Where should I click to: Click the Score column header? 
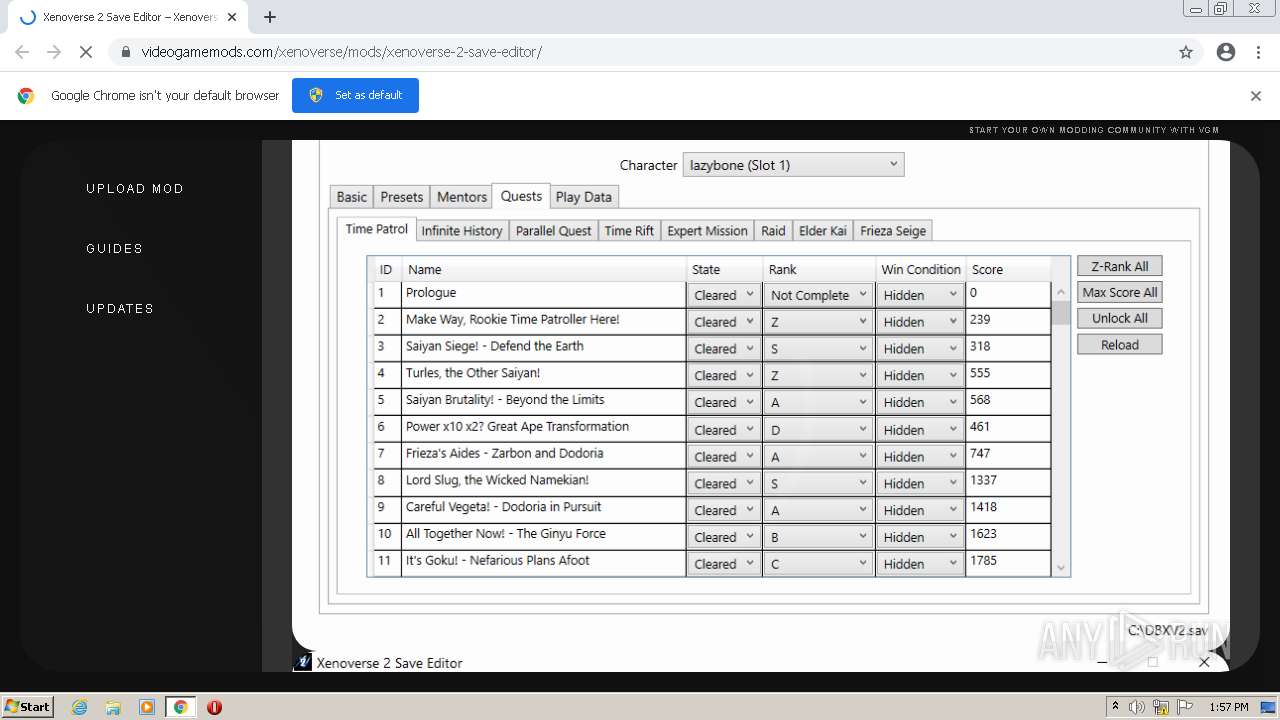pos(1008,269)
